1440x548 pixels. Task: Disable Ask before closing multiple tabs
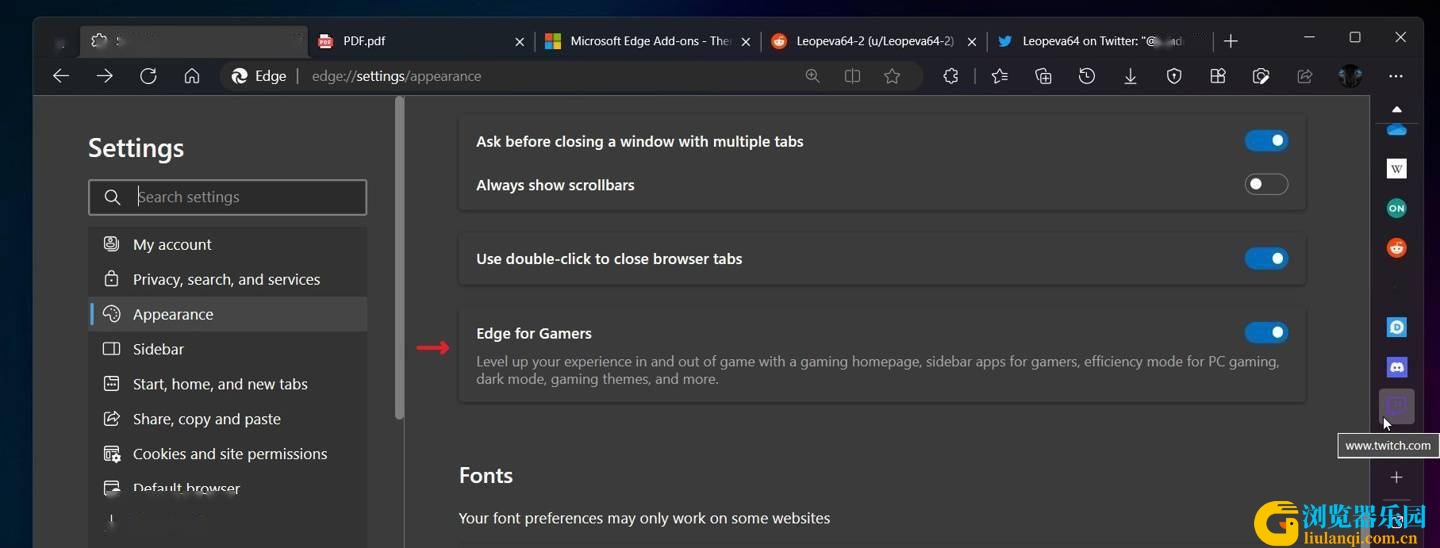pos(1266,141)
